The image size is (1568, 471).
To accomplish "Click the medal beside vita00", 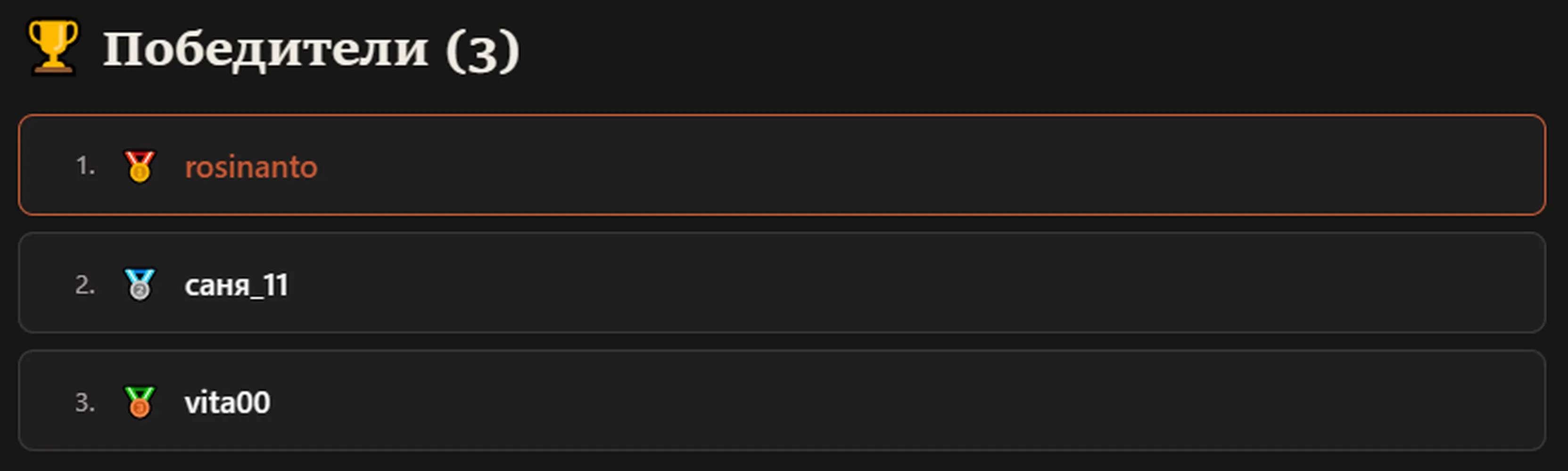I will 140,402.
